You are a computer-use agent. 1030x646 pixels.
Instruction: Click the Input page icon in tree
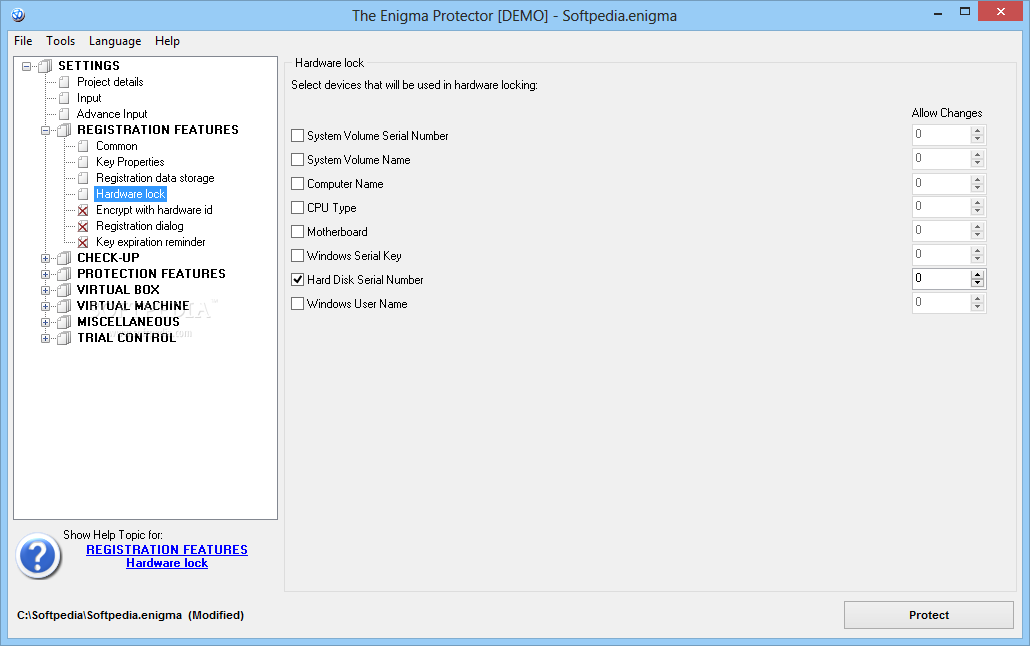pyautogui.click(x=64, y=98)
